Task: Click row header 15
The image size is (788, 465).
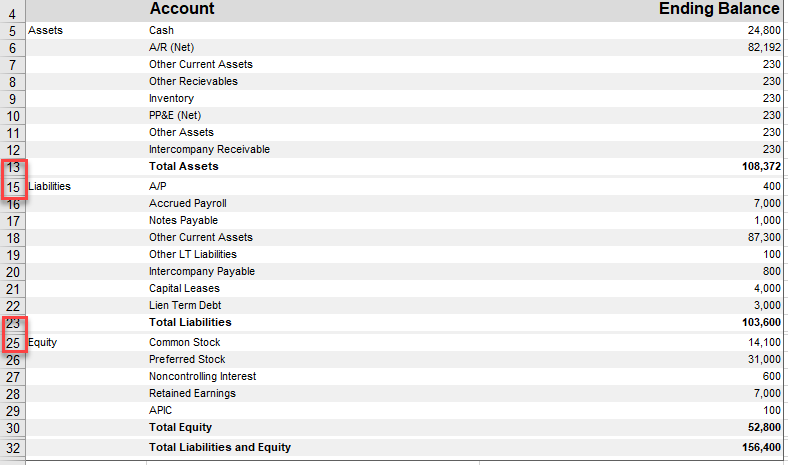Action: point(13,186)
